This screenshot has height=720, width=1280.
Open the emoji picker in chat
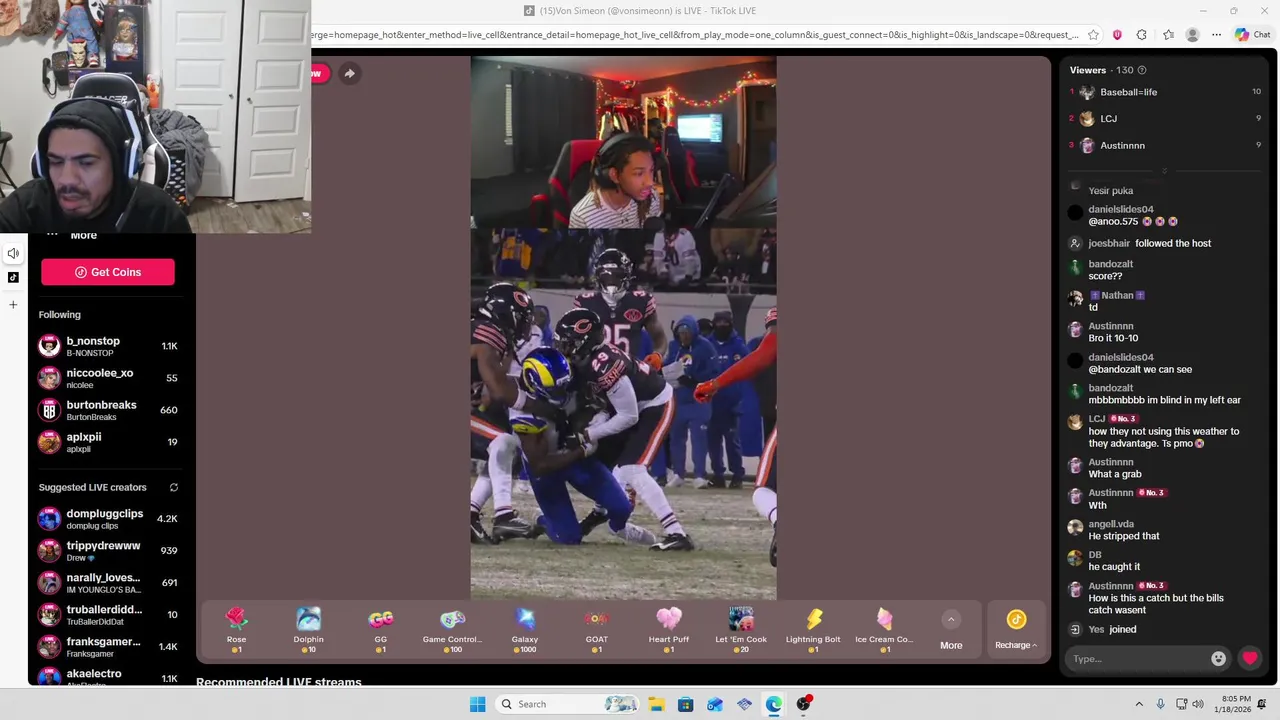pos(1218,659)
